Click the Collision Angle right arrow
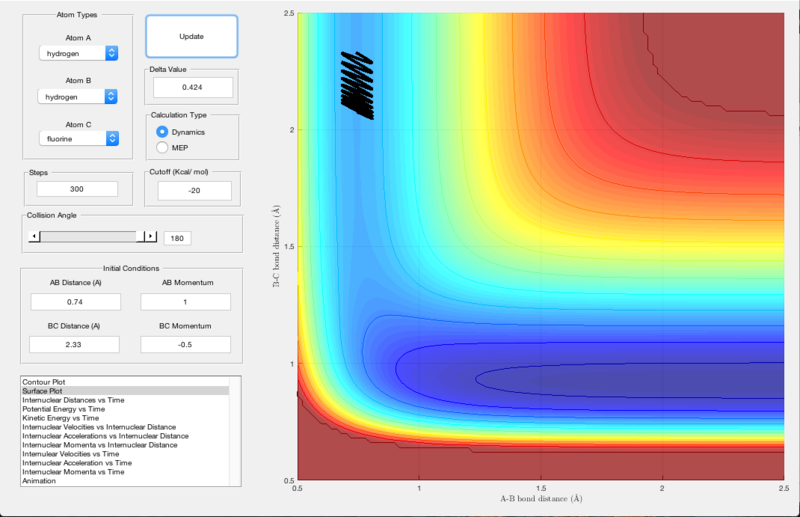Image resolution: width=800 pixels, height=517 pixels. pos(150,236)
